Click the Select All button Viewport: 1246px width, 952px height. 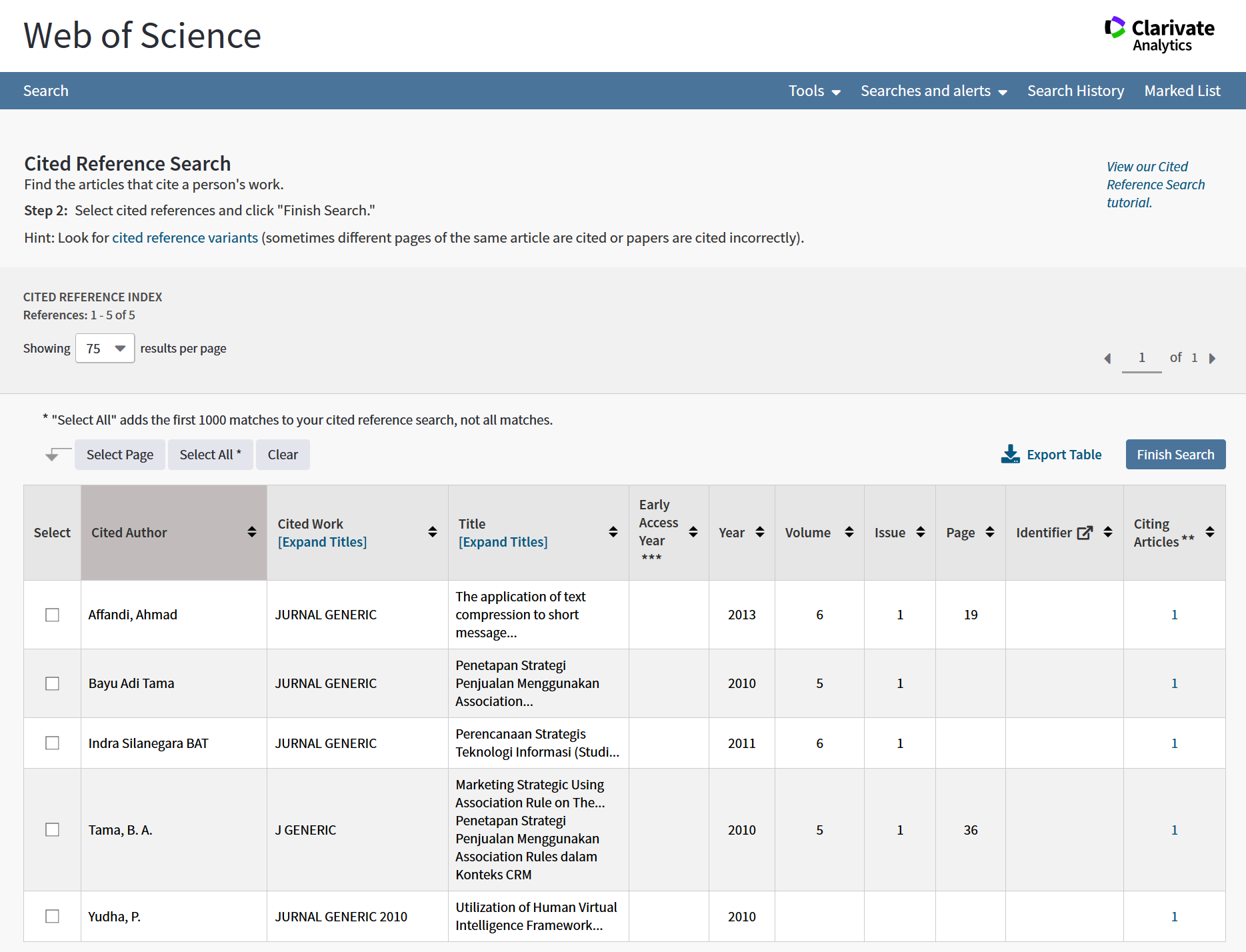(211, 455)
